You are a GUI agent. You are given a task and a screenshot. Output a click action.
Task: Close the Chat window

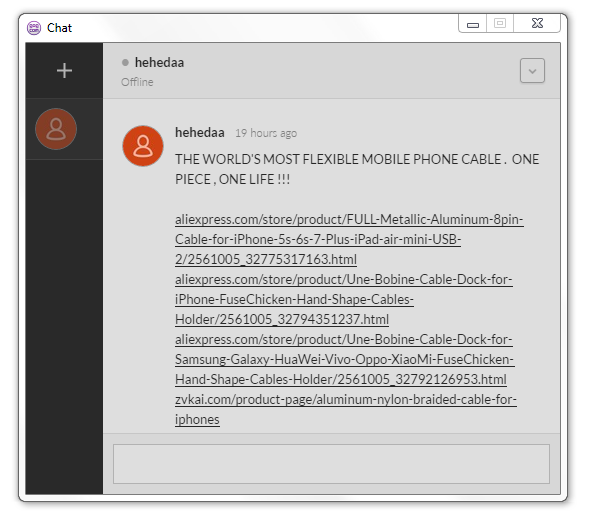tap(537, 24)
